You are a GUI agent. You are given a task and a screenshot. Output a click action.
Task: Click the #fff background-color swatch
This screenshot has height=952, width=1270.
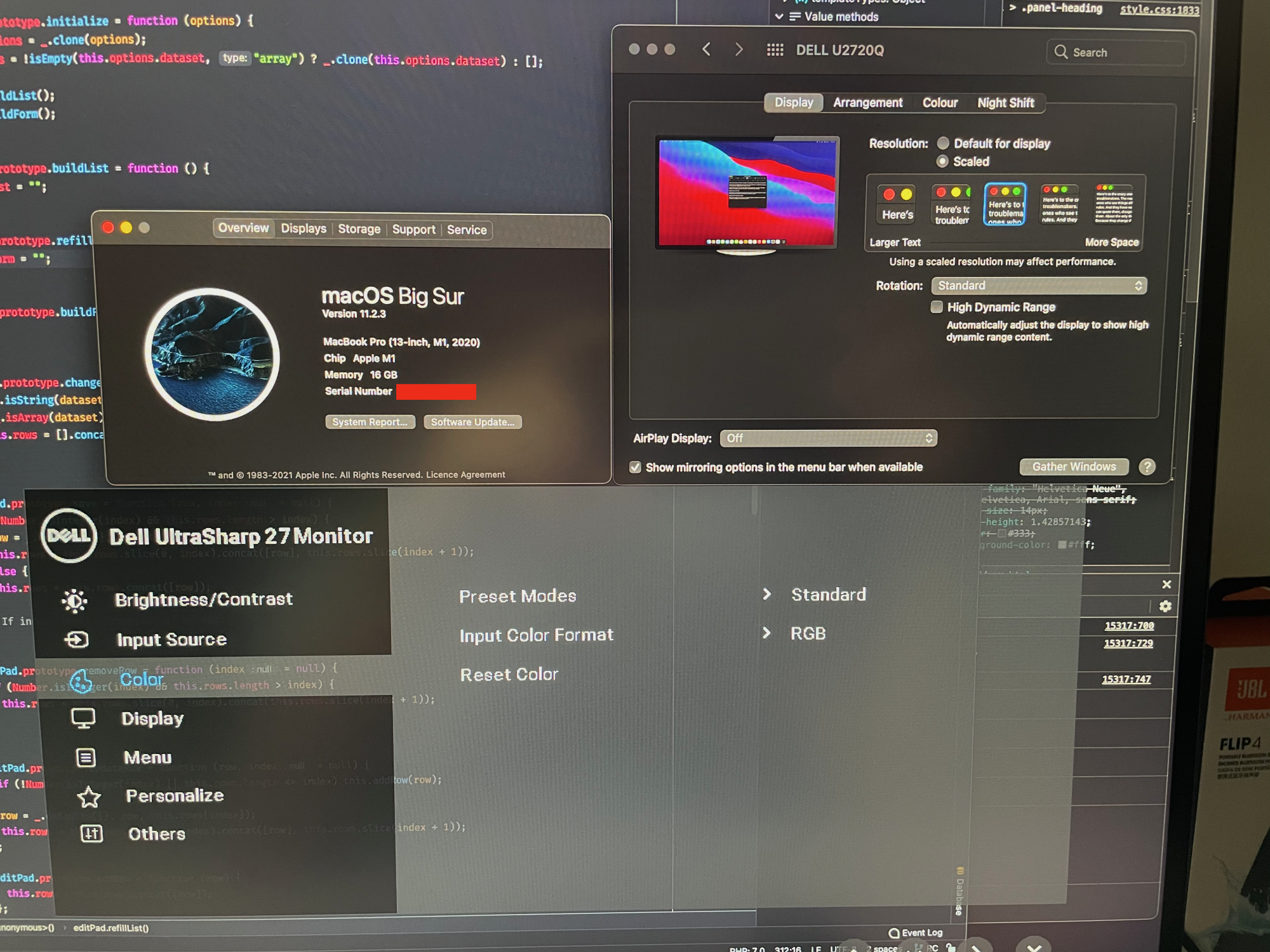pyautogui.click(x=1062, y=545)
